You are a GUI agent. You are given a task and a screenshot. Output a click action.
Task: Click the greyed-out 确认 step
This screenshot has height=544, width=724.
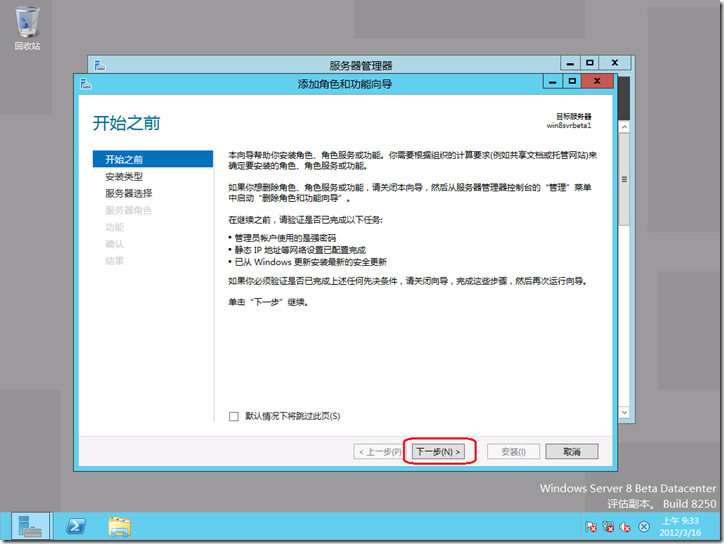coord(115,244)
